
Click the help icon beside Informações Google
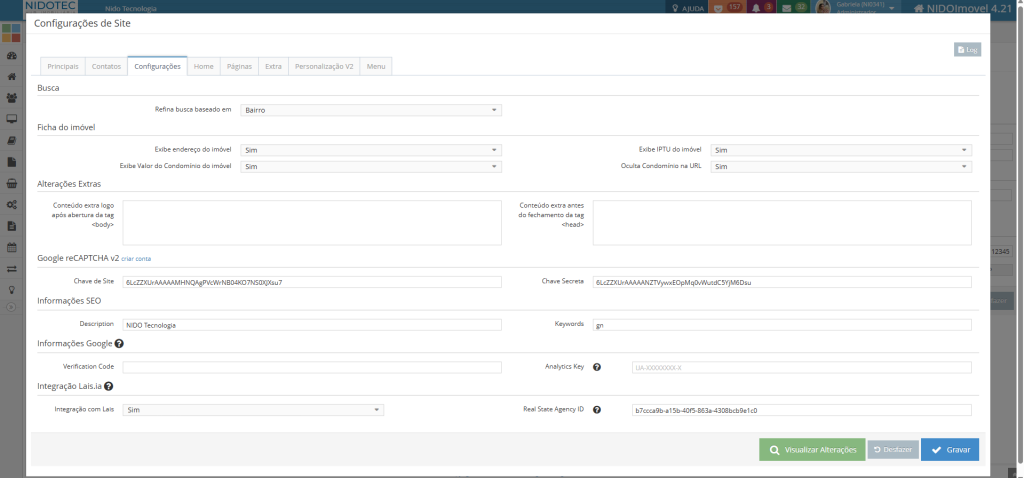119,344
